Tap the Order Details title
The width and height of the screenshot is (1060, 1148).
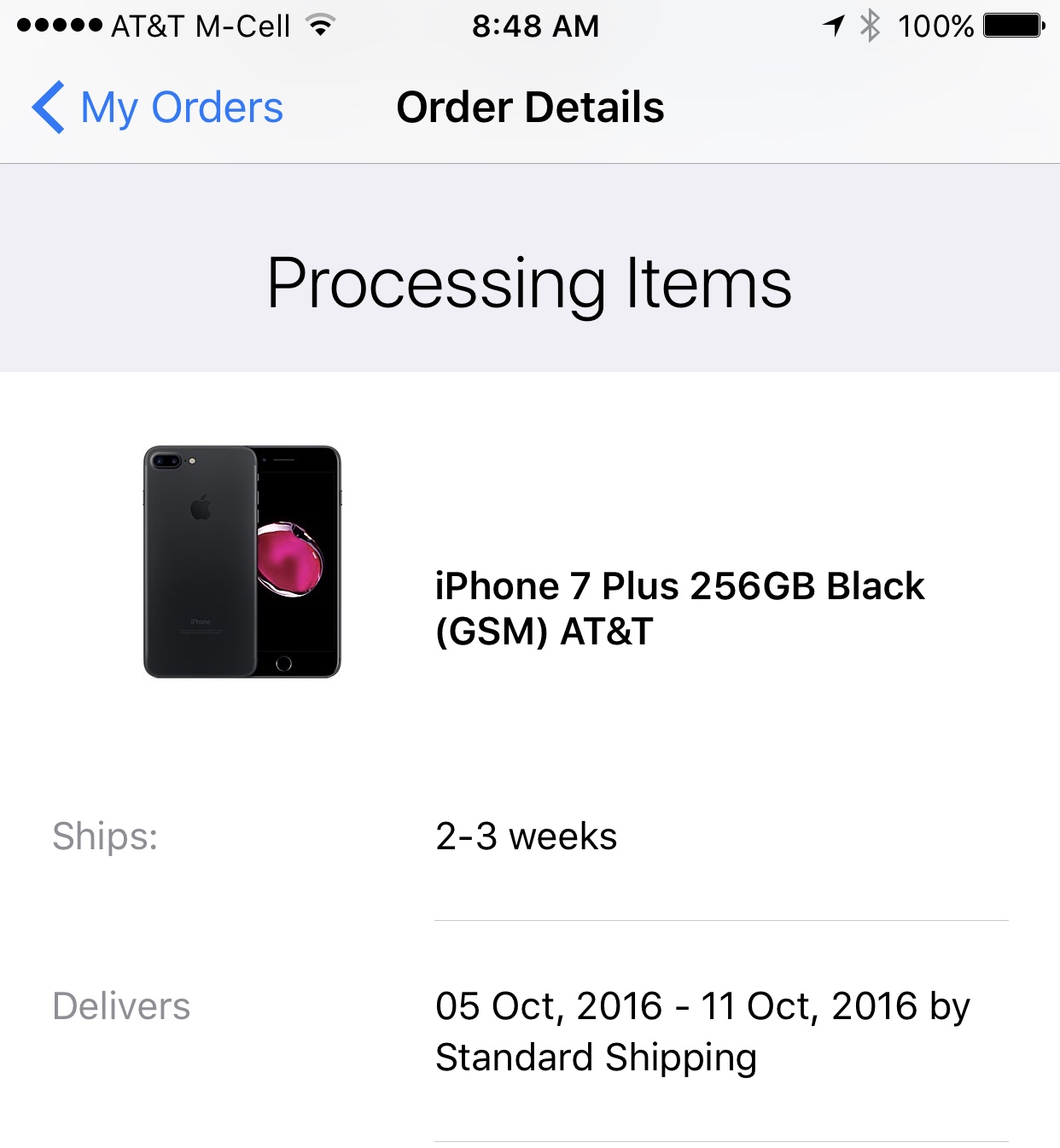530,108
